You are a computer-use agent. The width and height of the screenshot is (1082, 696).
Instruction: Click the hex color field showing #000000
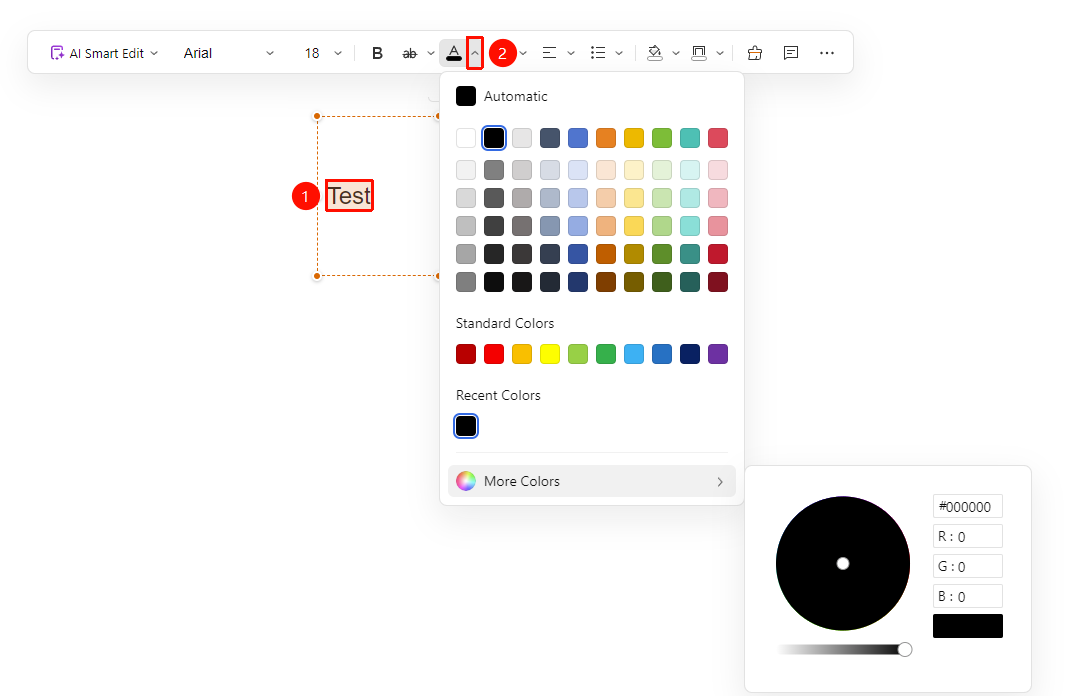click(967, 507)
